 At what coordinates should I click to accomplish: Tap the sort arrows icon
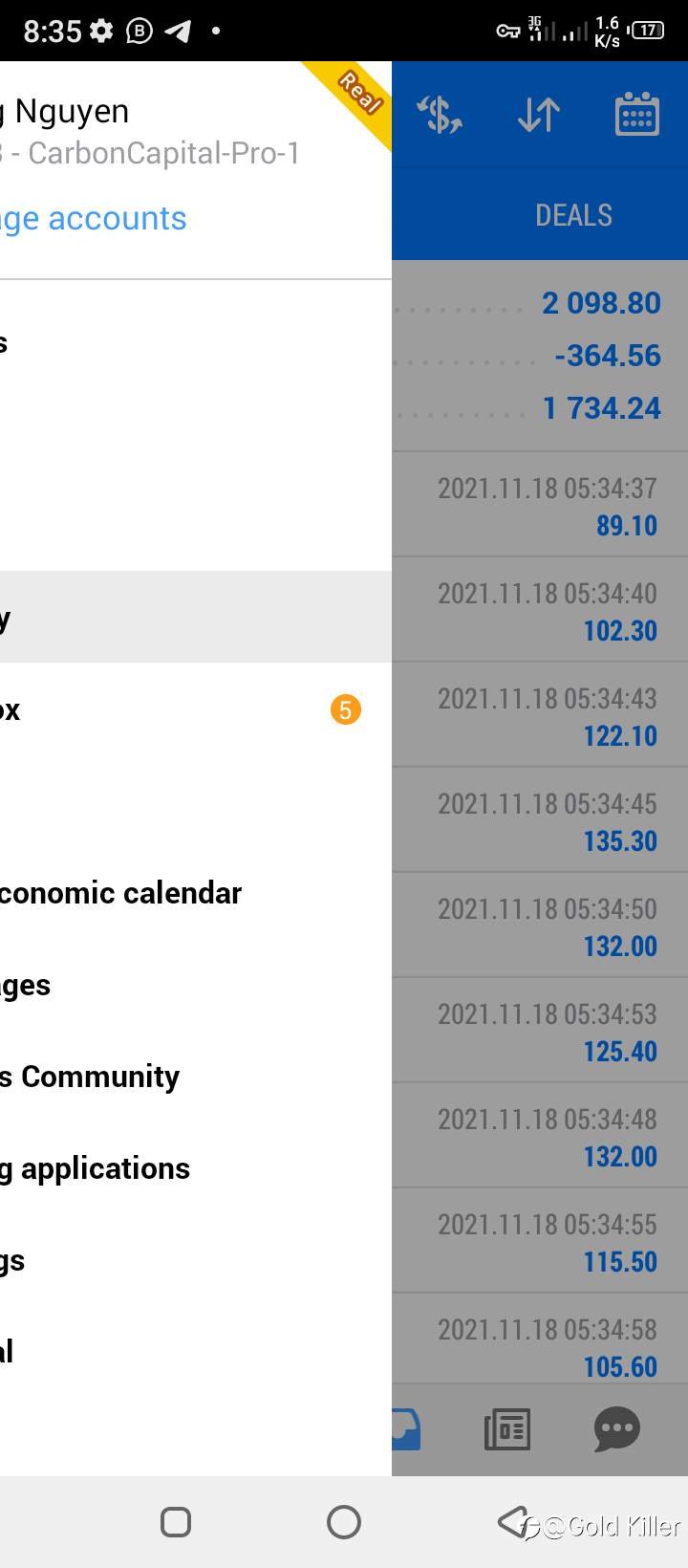coord(539,116)
